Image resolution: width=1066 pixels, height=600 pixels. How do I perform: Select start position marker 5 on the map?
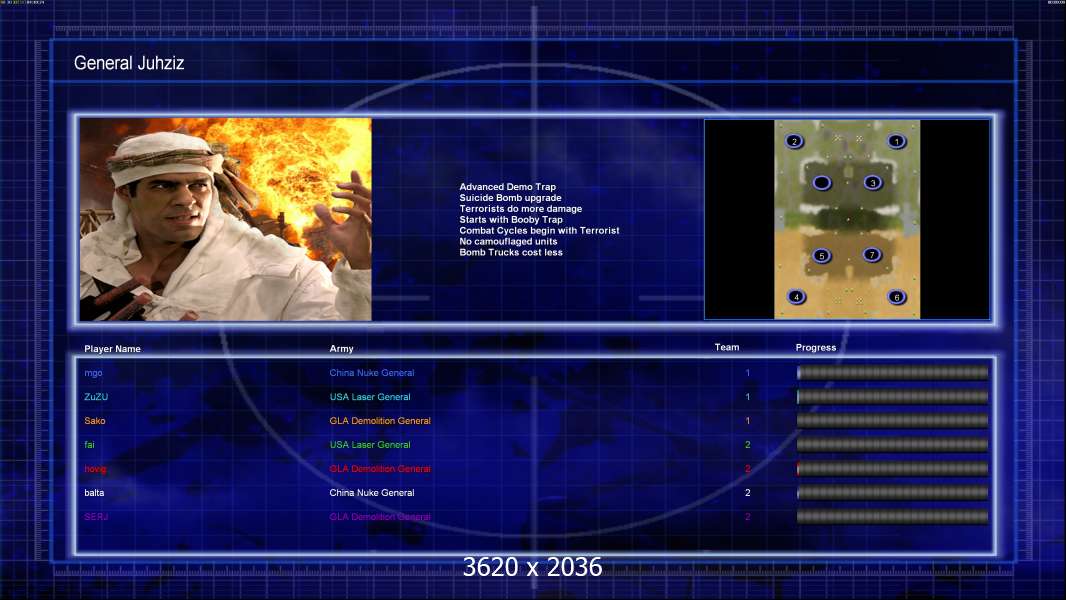(821, 256)
